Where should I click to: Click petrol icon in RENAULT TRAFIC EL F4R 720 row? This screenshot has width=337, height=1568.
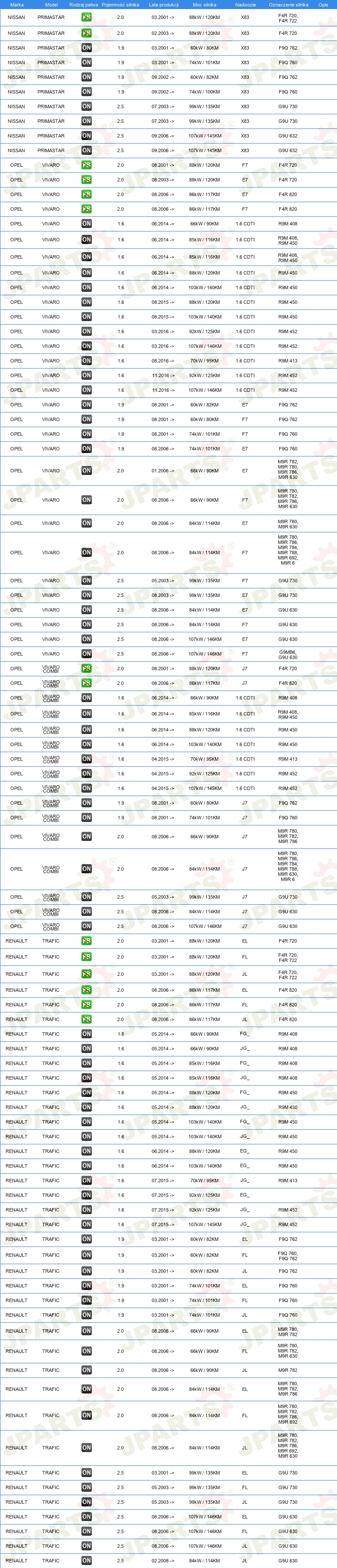(x=86, y=940)
